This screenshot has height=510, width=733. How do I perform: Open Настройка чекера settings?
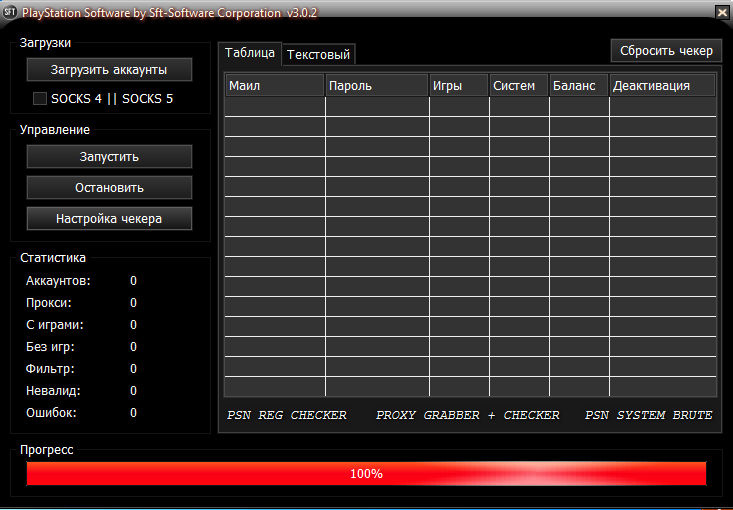pos(109,218)
